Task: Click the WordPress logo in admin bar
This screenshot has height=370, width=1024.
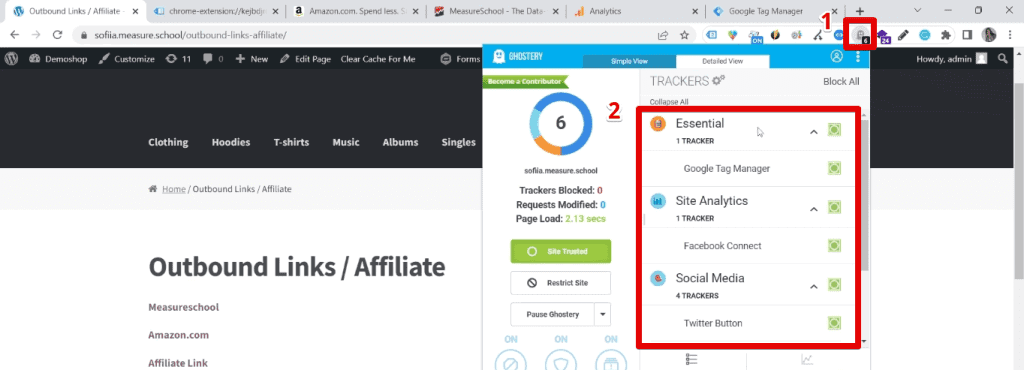Action: point(11,59)
